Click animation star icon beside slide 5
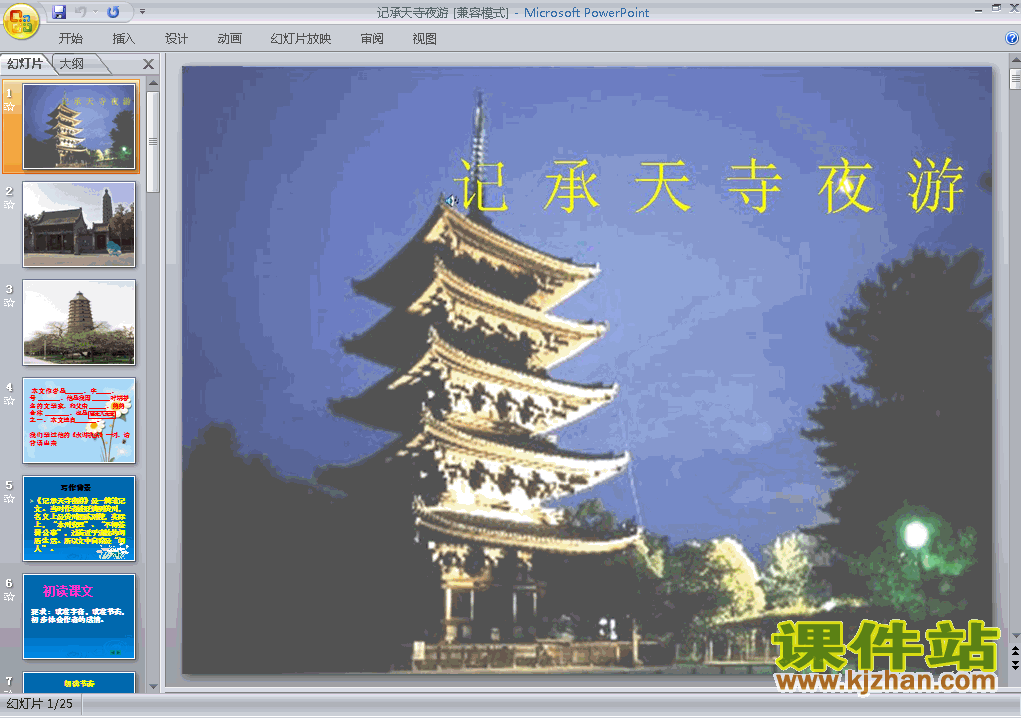 click(x=9, y=499)
